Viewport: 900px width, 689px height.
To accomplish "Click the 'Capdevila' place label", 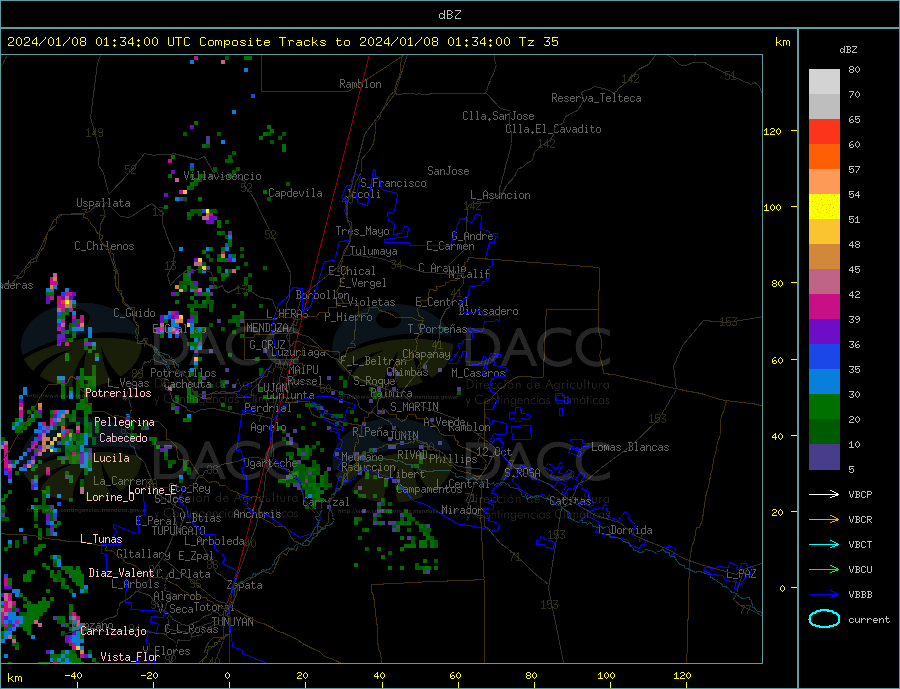I will [295, 193].
